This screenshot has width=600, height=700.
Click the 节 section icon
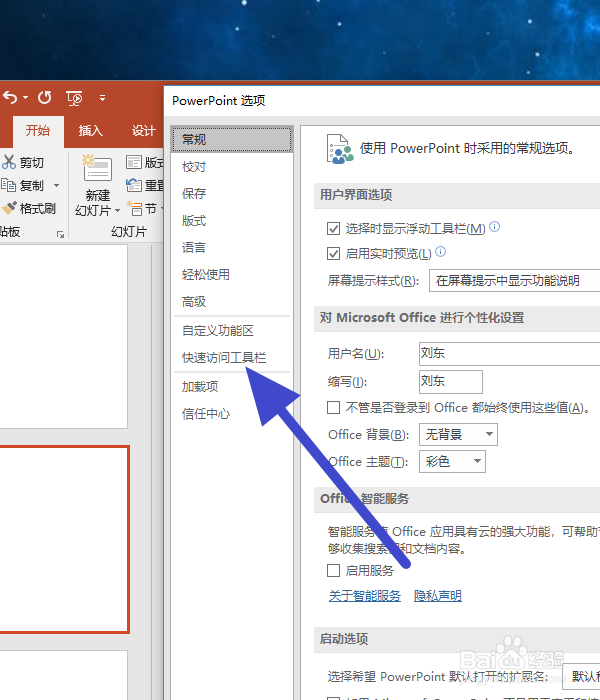point(133,208)
